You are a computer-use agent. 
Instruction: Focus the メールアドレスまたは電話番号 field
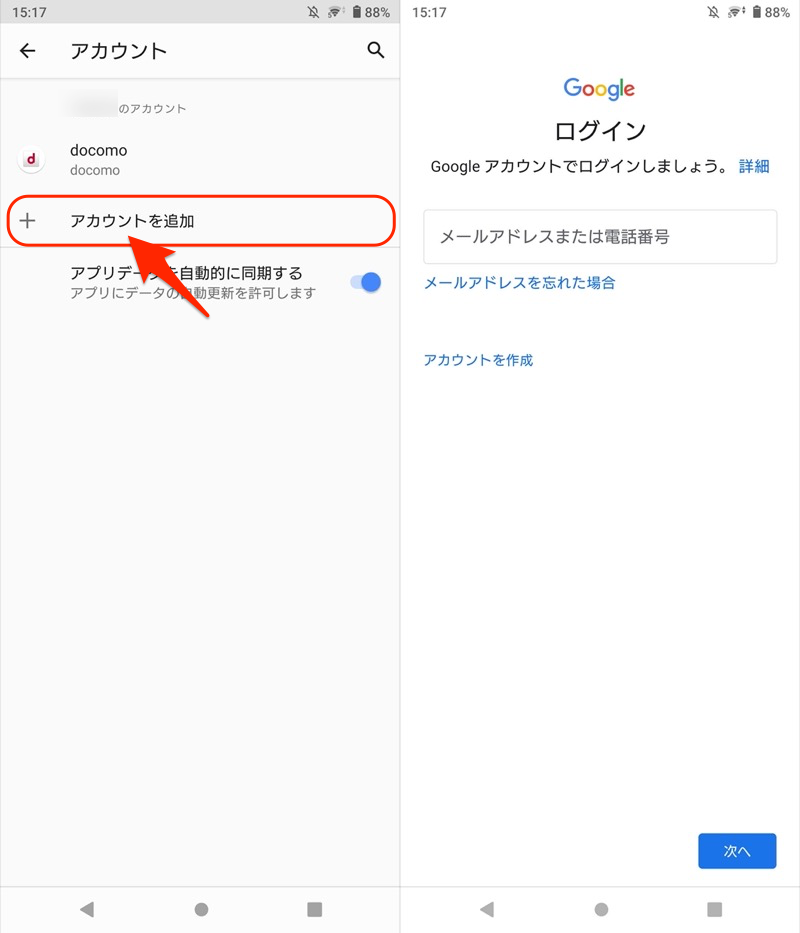coord(600,237)
